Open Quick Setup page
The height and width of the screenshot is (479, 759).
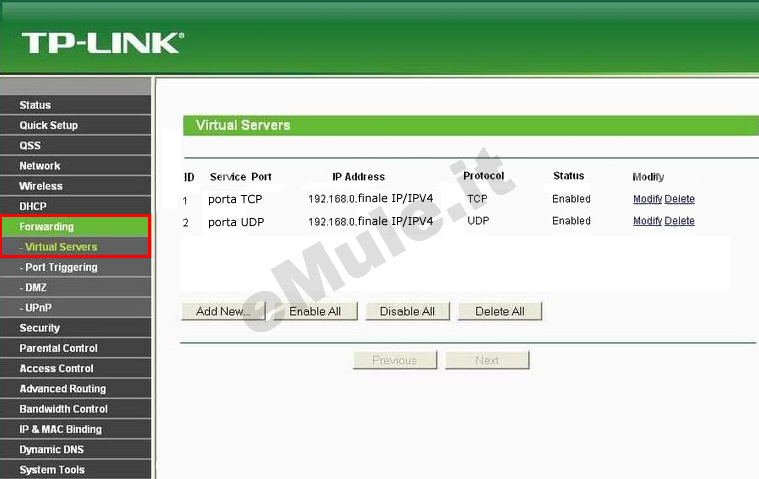pyautogui.click(x=76, y=125)
